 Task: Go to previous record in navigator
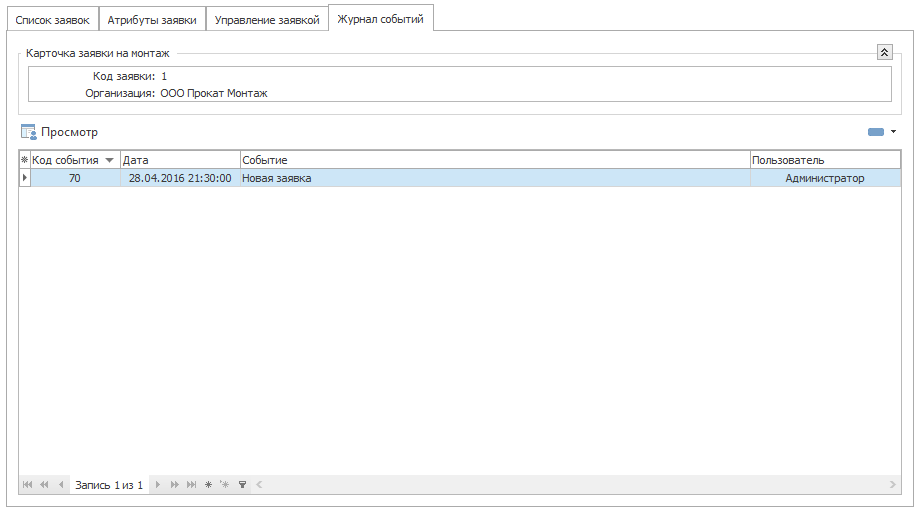(x=61, y=485)
